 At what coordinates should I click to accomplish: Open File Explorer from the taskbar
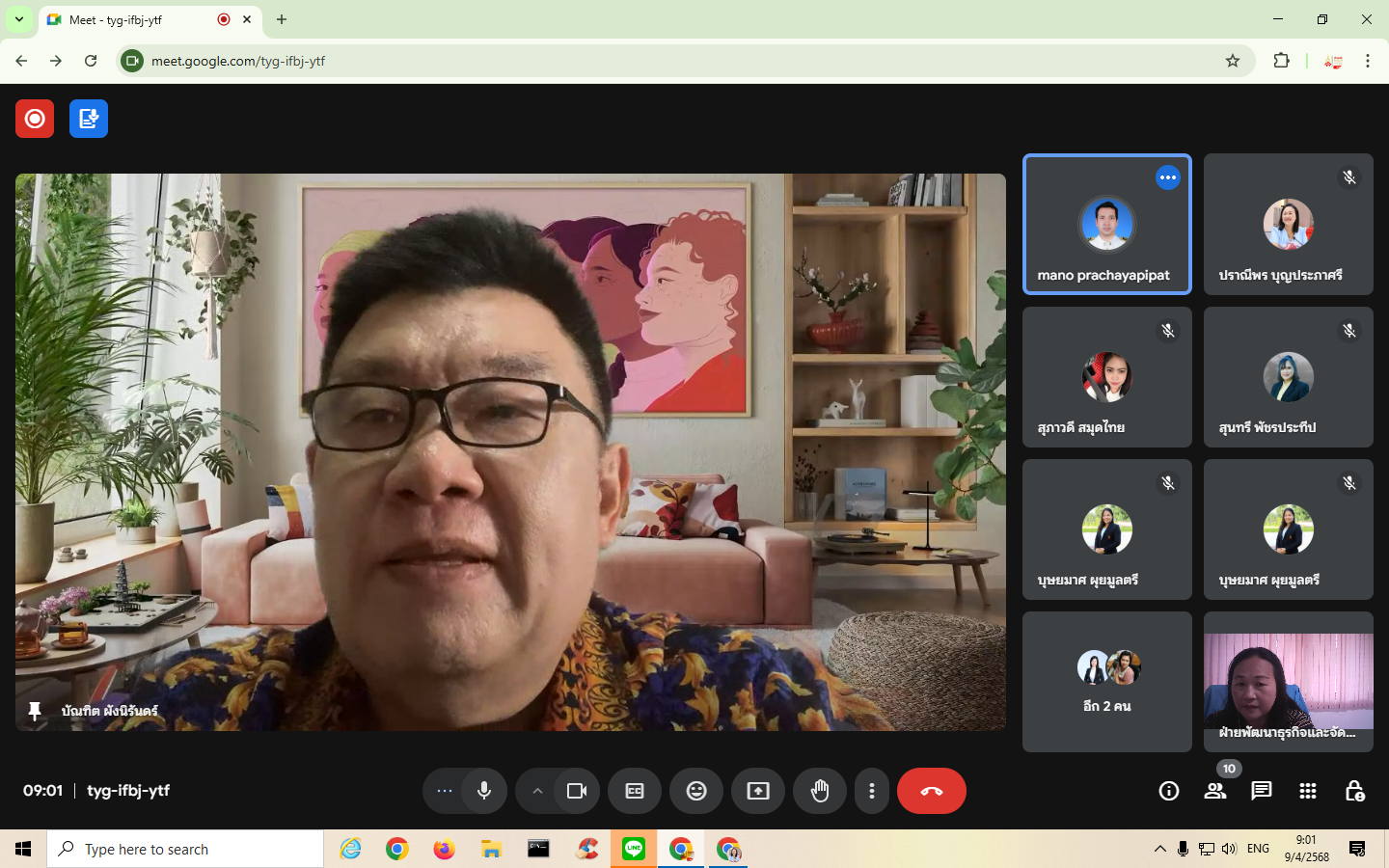(x=491, y=849)
